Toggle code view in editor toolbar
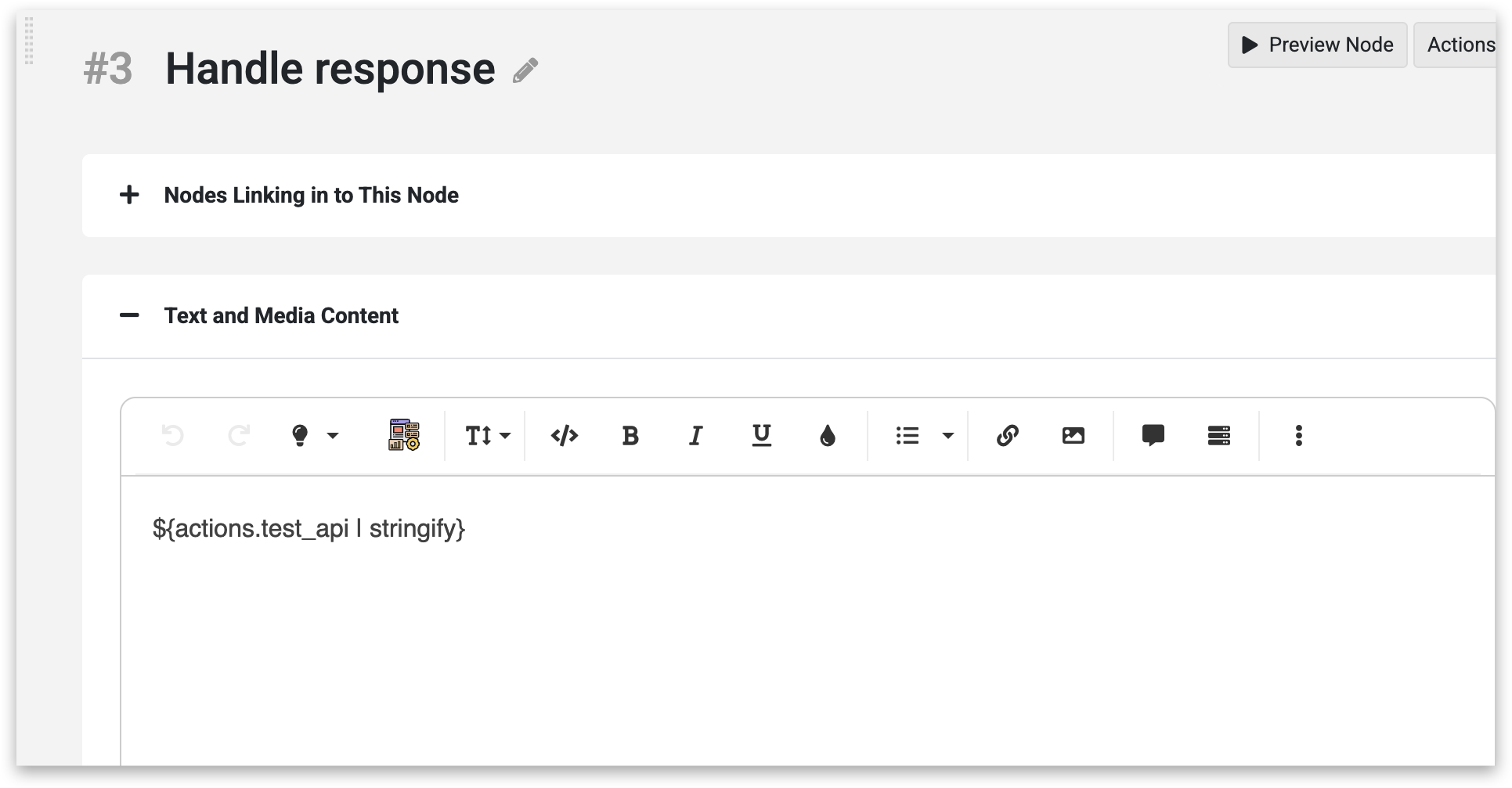 565,435
